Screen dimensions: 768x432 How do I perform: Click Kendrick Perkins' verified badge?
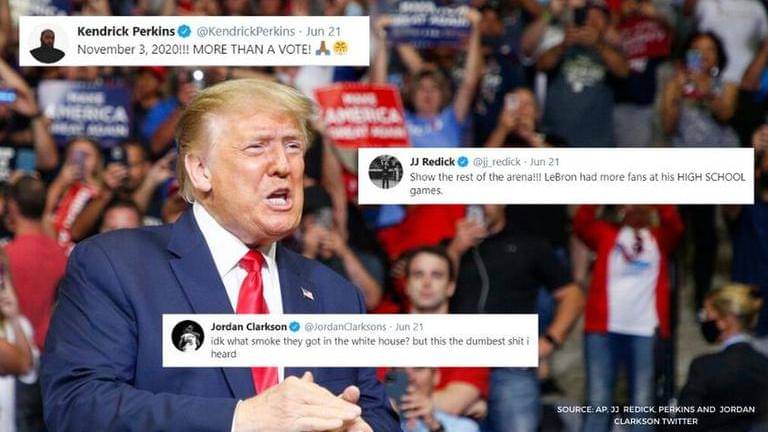pyautogui.click(x=184, y=31)
